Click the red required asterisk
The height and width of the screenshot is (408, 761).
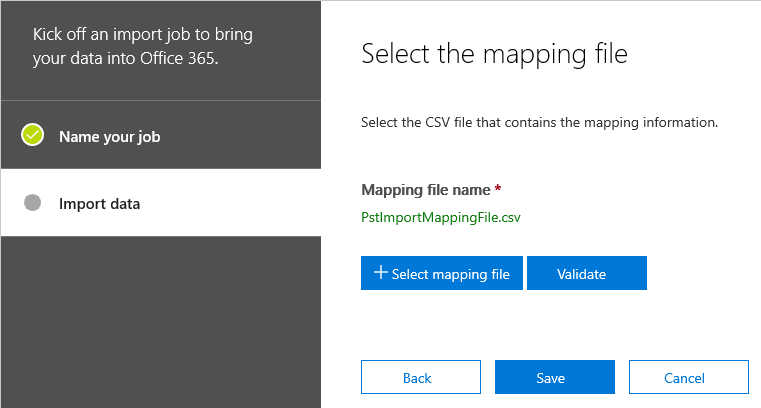(x=497, y=188)
